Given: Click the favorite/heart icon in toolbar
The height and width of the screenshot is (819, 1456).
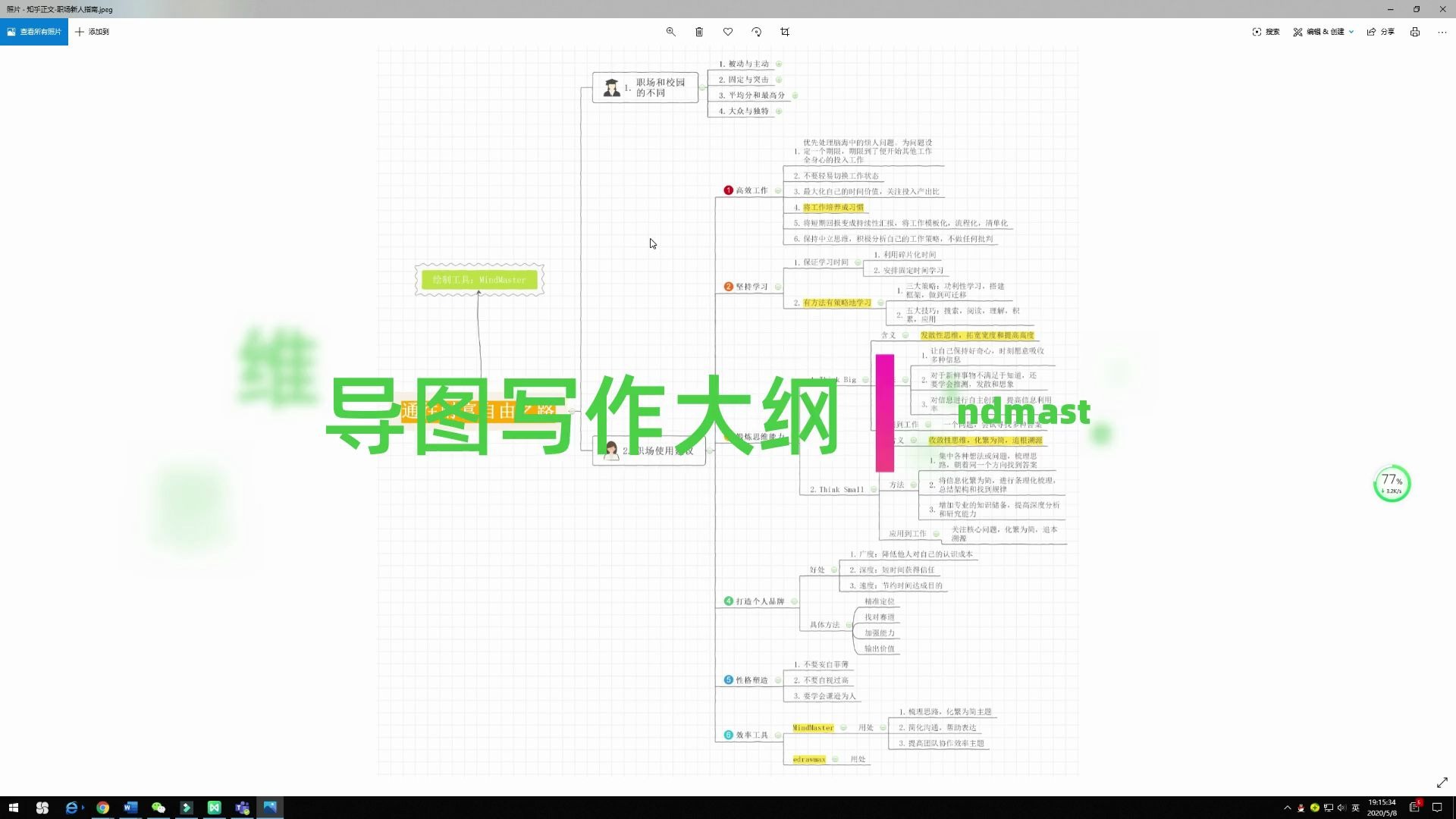Looking at the screenshot, I should [728, 31].
